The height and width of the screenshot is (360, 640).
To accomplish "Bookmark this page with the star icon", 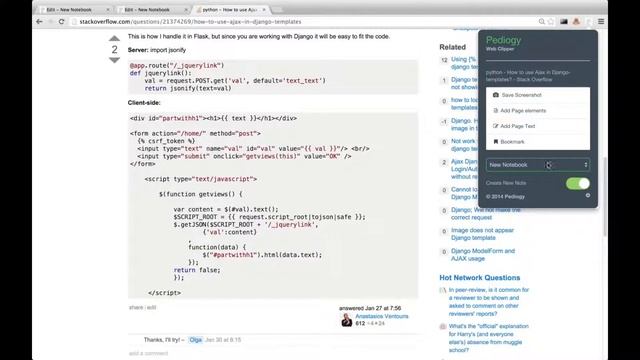I will click(551, 22).
